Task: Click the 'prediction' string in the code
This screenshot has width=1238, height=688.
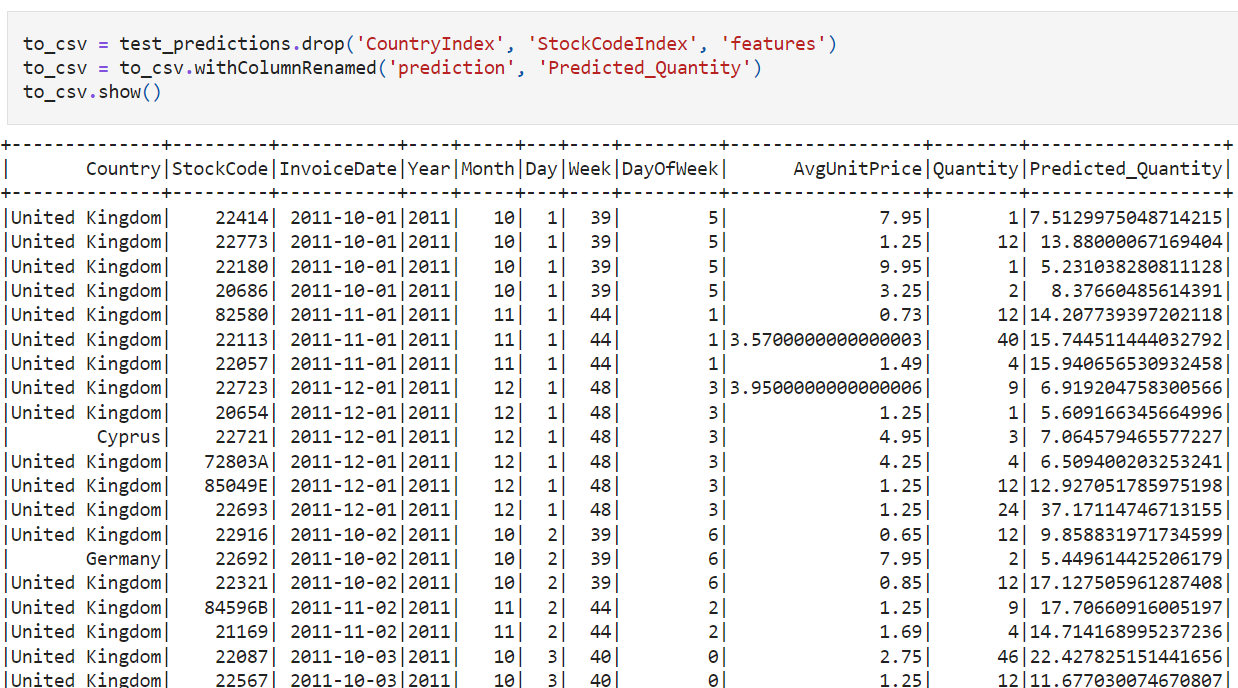Action: click(x=452, y=68)
